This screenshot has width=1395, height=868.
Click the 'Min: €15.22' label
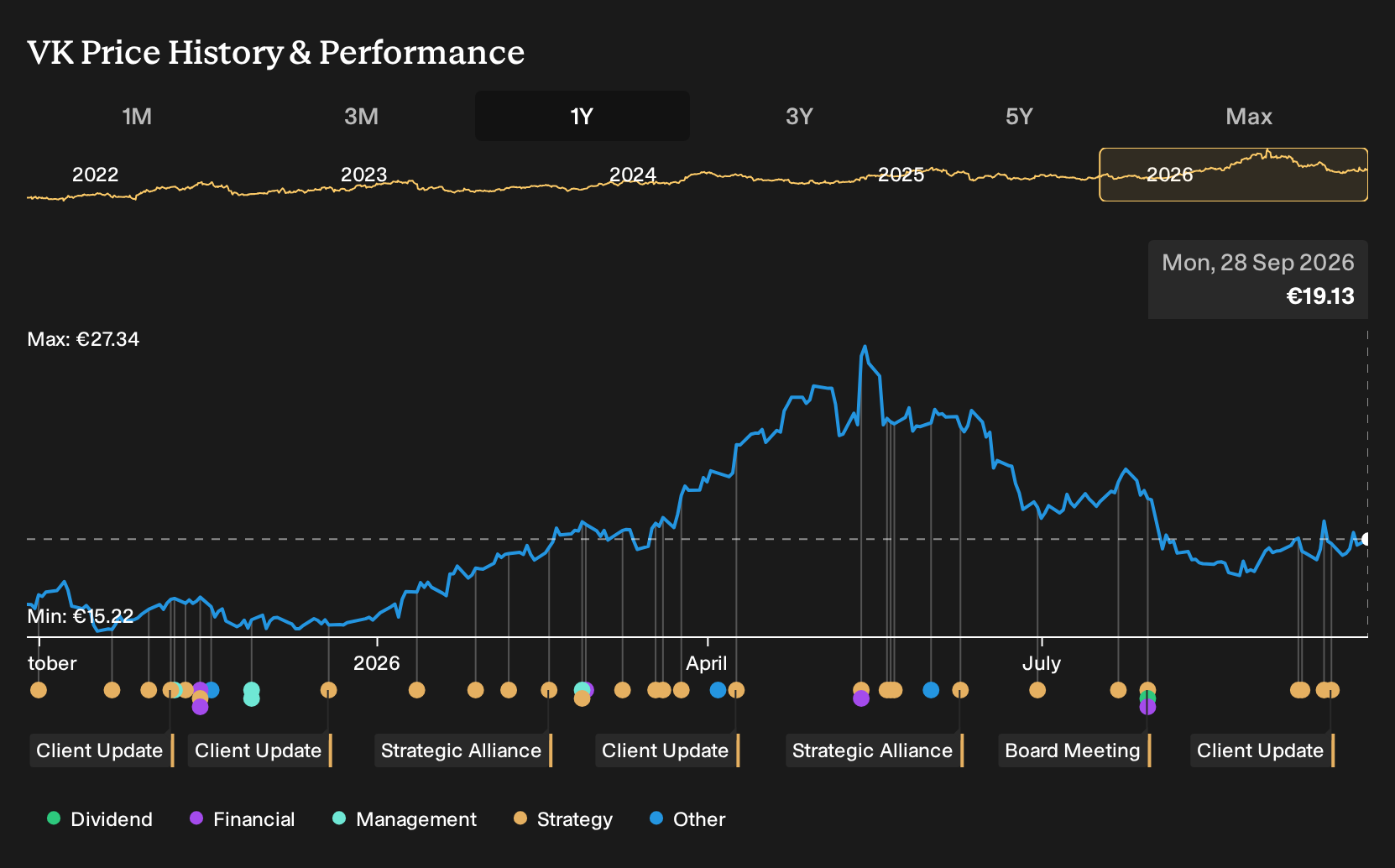click(x=81, y=616)
